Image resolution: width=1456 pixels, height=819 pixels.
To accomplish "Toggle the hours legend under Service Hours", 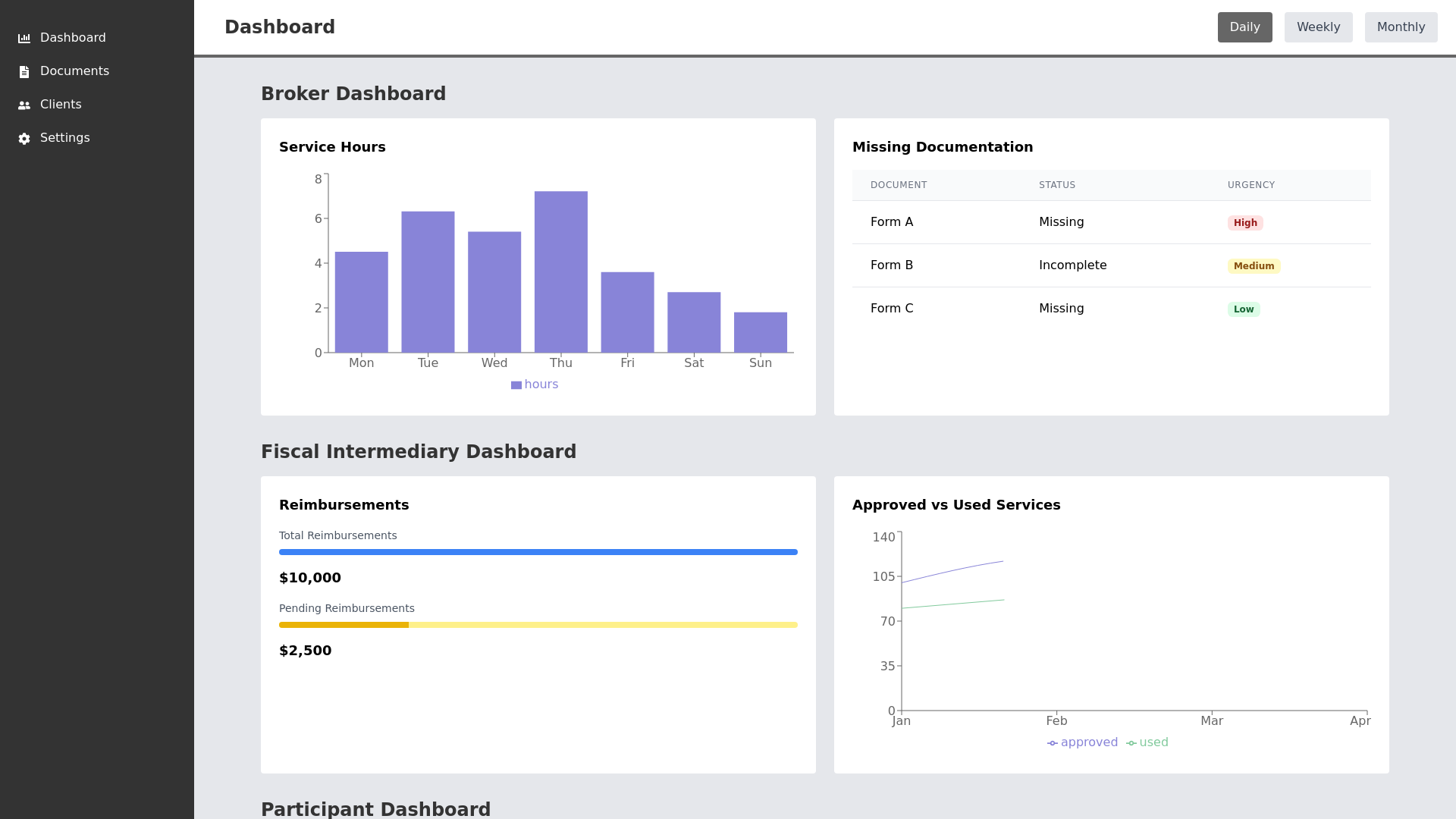I will pos(535,384).
